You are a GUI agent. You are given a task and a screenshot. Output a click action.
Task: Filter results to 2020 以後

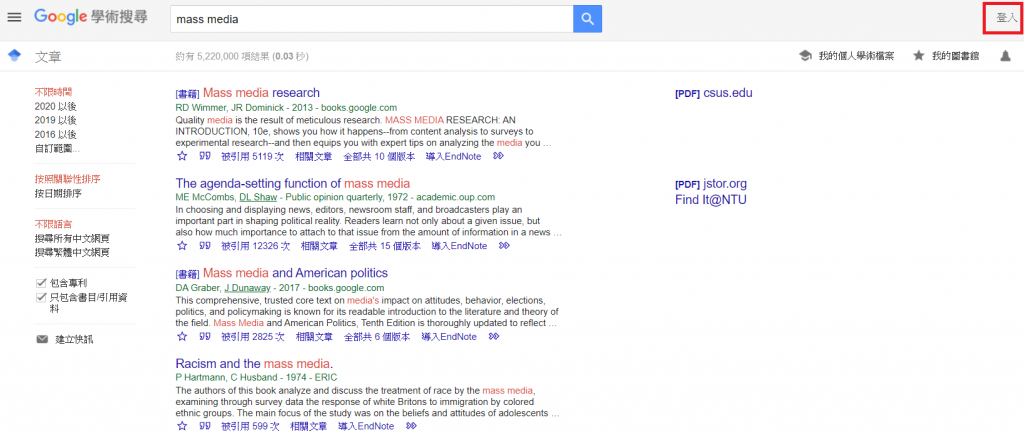pos(56,106)
